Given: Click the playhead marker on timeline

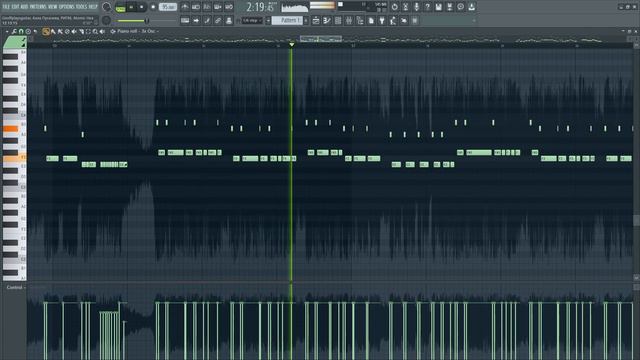Looking at the screenshot, I should (291, 44).
